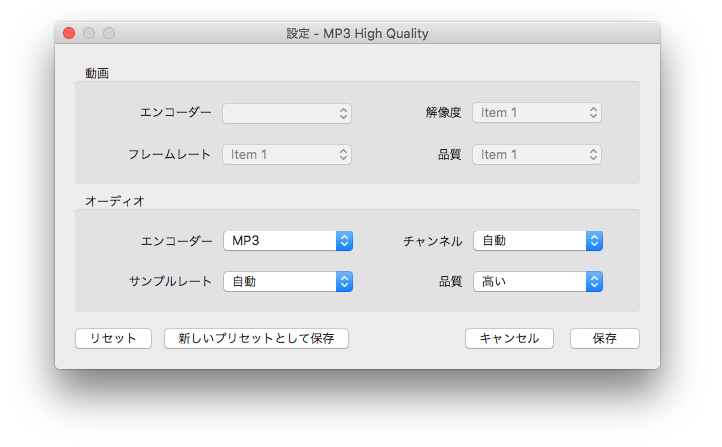Click the greyed-out zoom window button
722x447 pixels.
pos(109,33)
